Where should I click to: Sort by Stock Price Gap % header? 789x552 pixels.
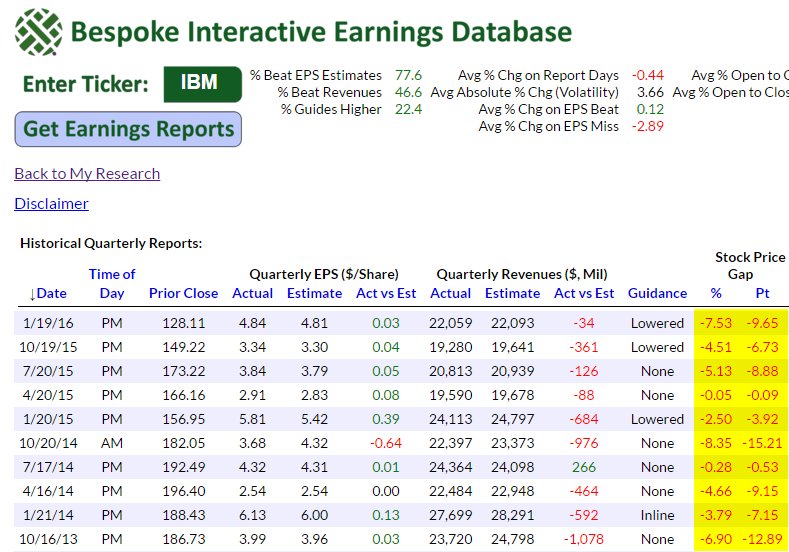[x=716, y=293]
